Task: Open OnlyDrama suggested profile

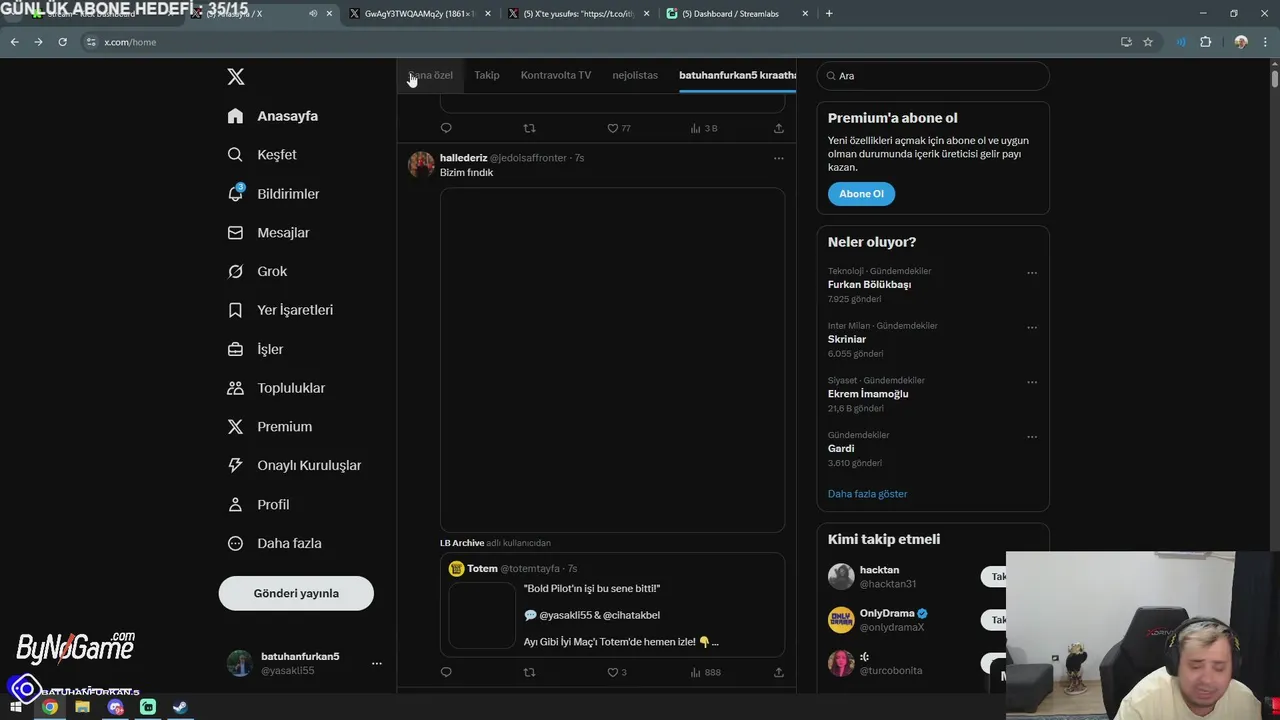Action: (x=887, y=613)
